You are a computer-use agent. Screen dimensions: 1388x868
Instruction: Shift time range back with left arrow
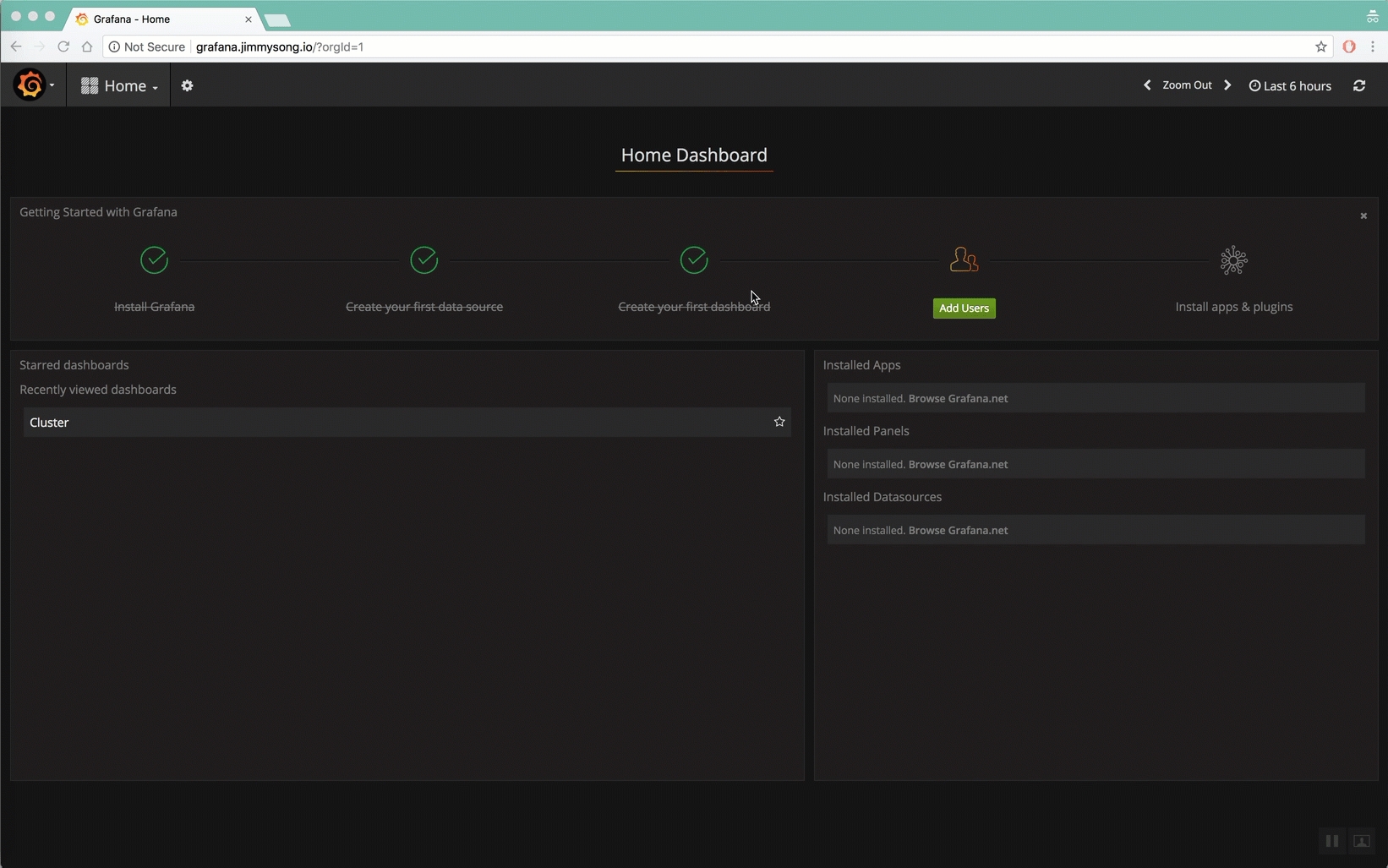1147,85
